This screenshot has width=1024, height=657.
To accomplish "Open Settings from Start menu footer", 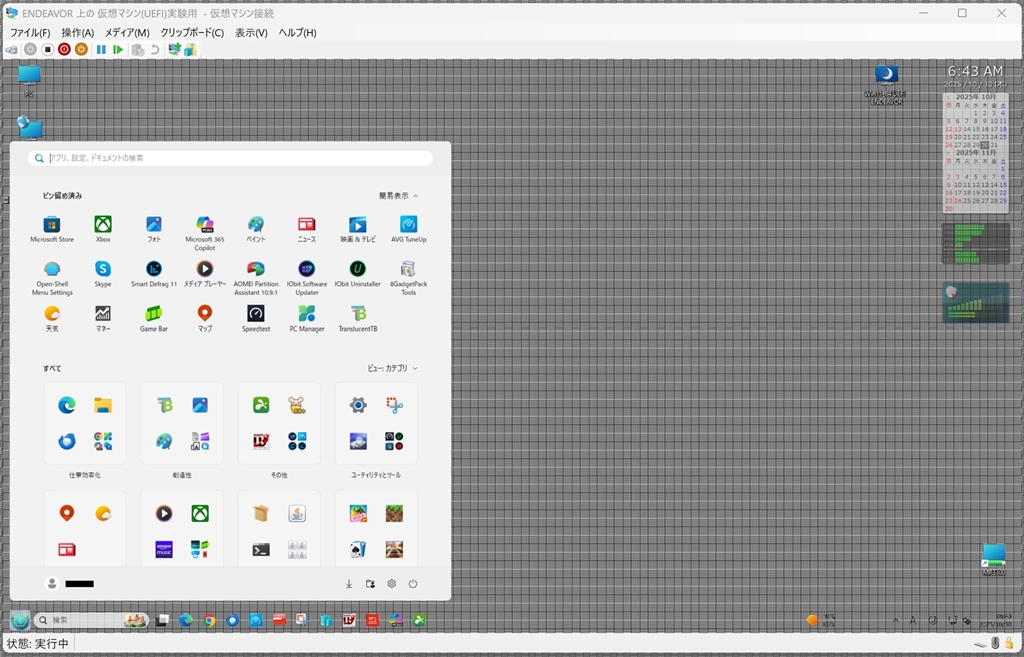I will tap(392, 584).
